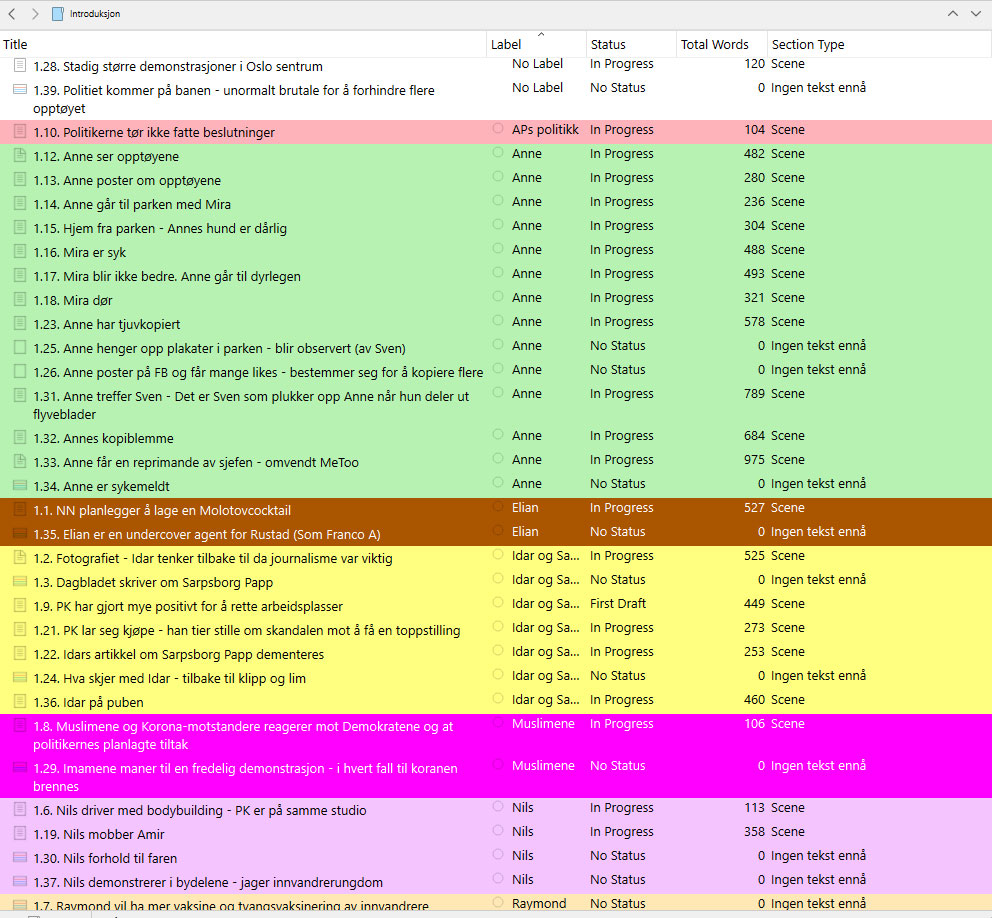The height and width of the screenshot is (918, 992).
Task: Select row '1.15. Hjem fra parken - Annes hund er dårlig'
Action: pyautogui.click(x=496, y=228)
